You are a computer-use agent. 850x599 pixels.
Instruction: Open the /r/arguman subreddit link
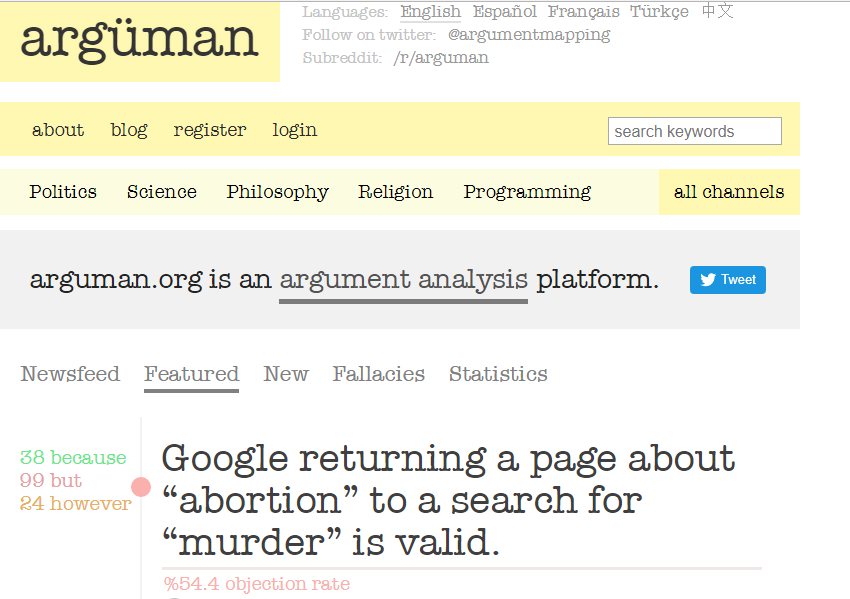click(x=441, y=57)
